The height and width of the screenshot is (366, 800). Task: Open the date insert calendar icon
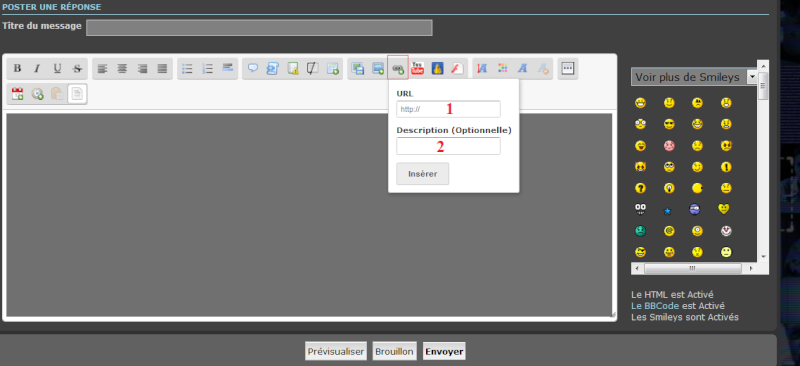click(17, 94)
